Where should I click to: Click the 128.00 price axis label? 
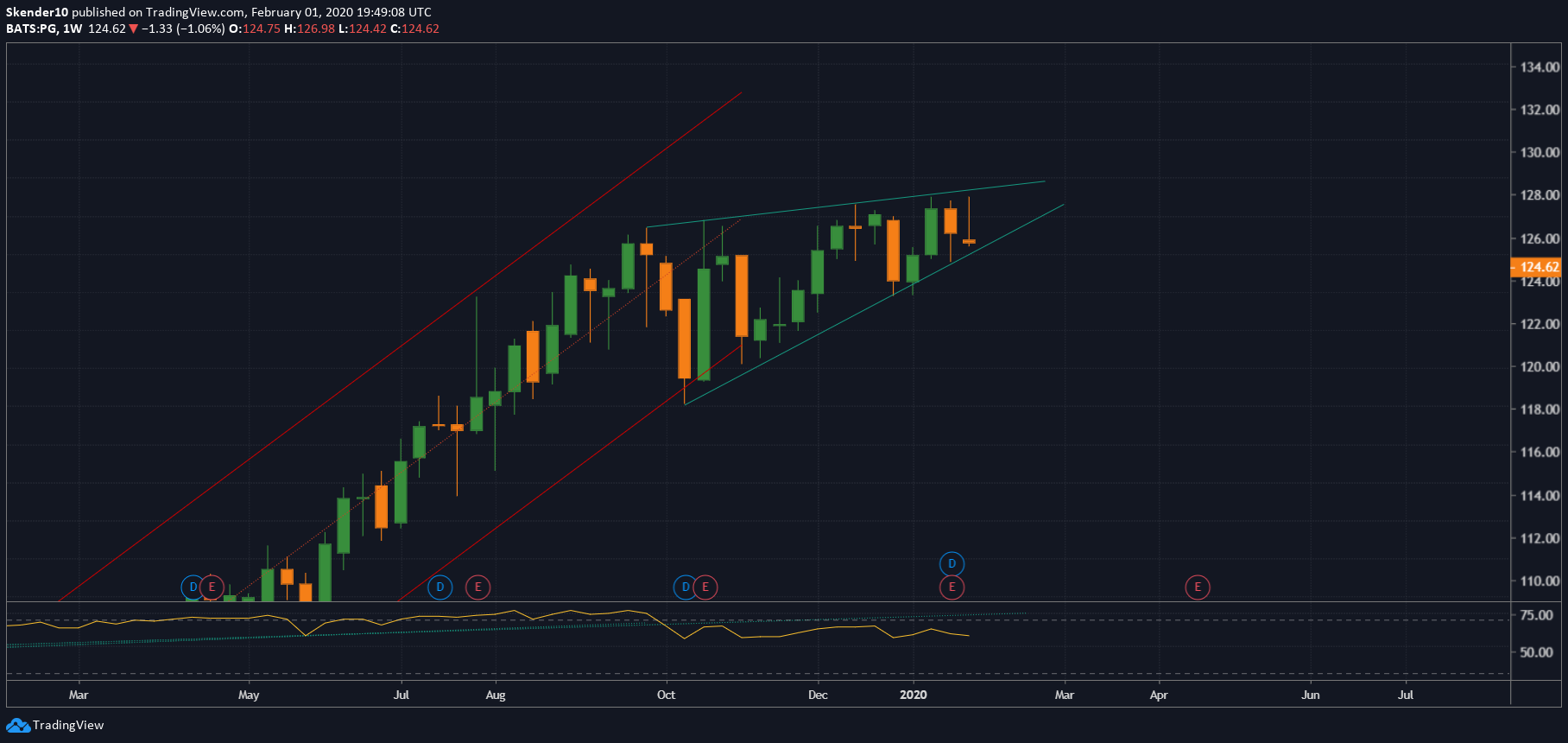(1540, 195)
